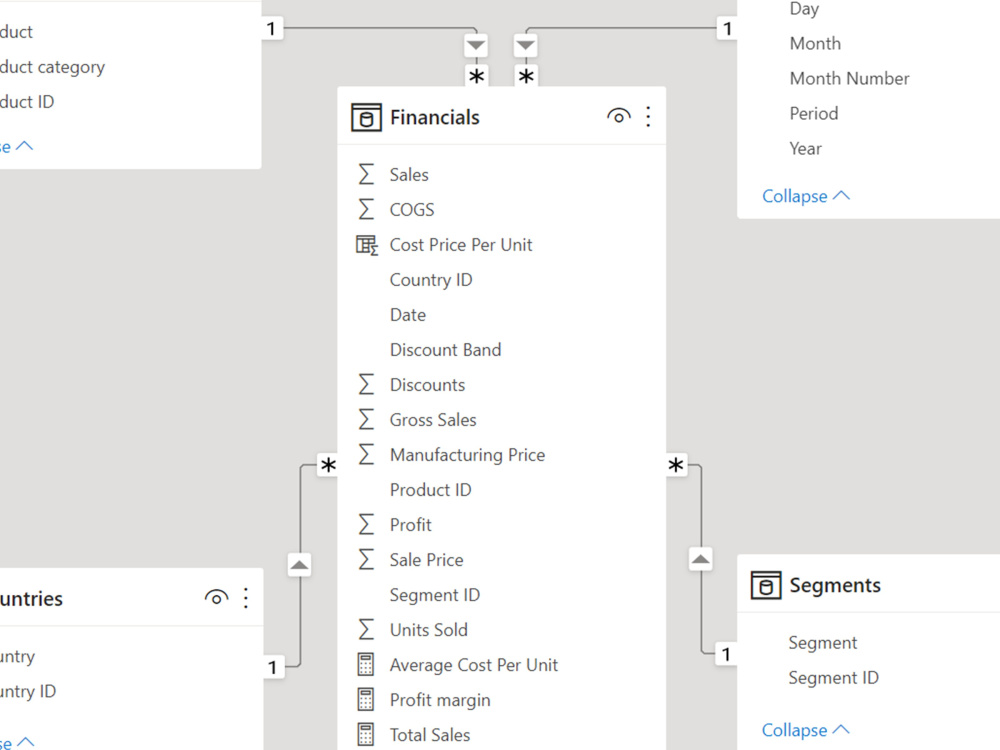Click the calculator icon beside Total Sales
Image resolution: width=1000 pixels, height=750 pixels.
tap(367, 734)
